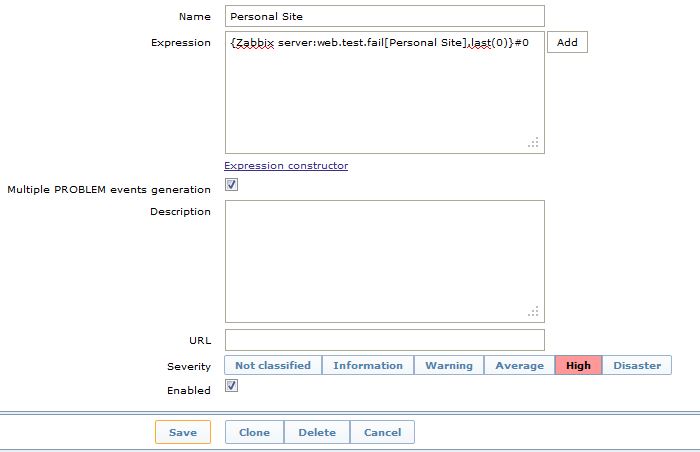Save the trigger configuration
The image size is (700, 452).
click(183, 432)
